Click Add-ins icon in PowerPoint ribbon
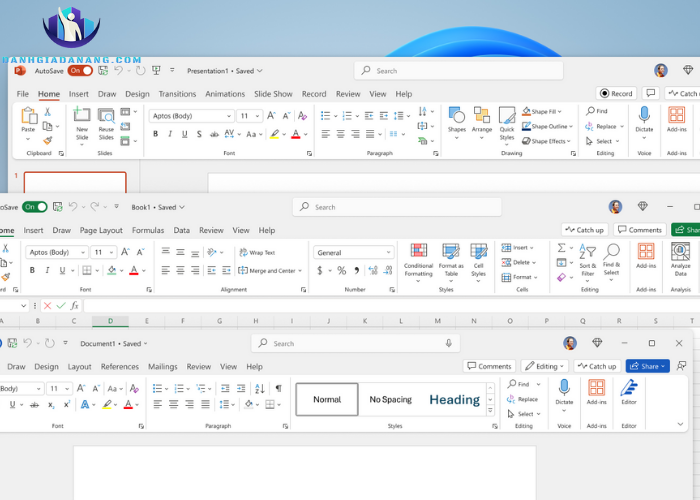 coord(676,115)
